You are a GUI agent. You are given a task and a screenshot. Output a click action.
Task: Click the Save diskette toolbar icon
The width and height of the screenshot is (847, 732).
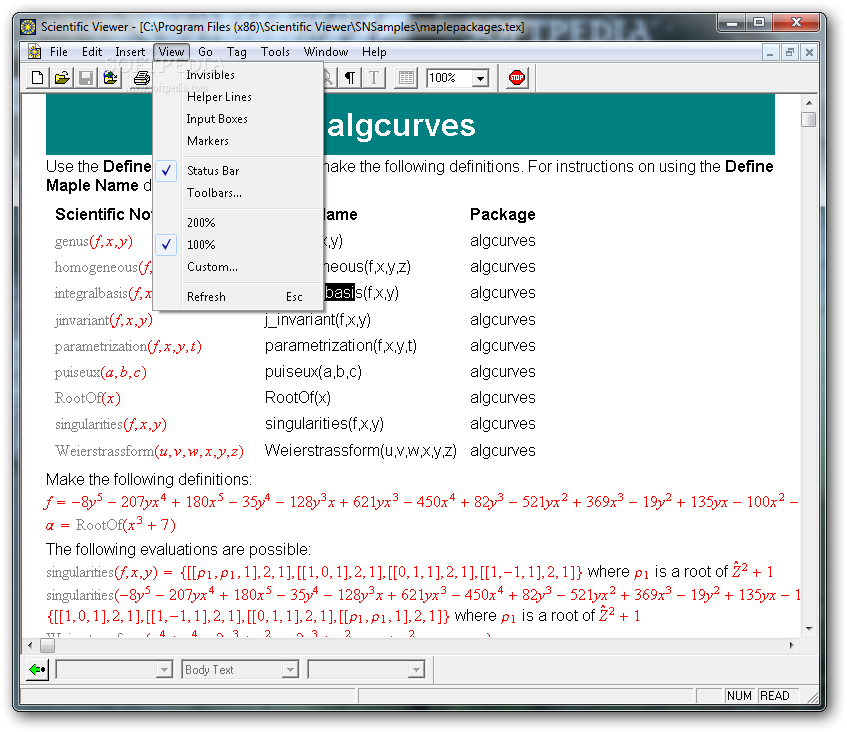(86, 78)
